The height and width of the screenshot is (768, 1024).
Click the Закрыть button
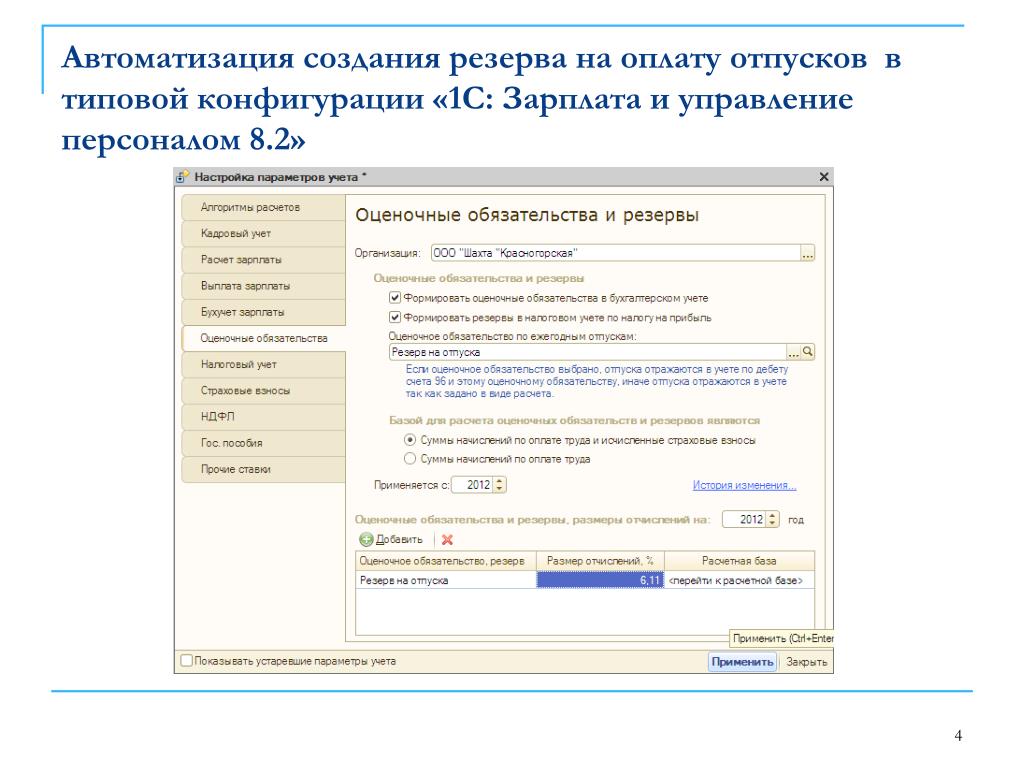[x=806, y=662]
